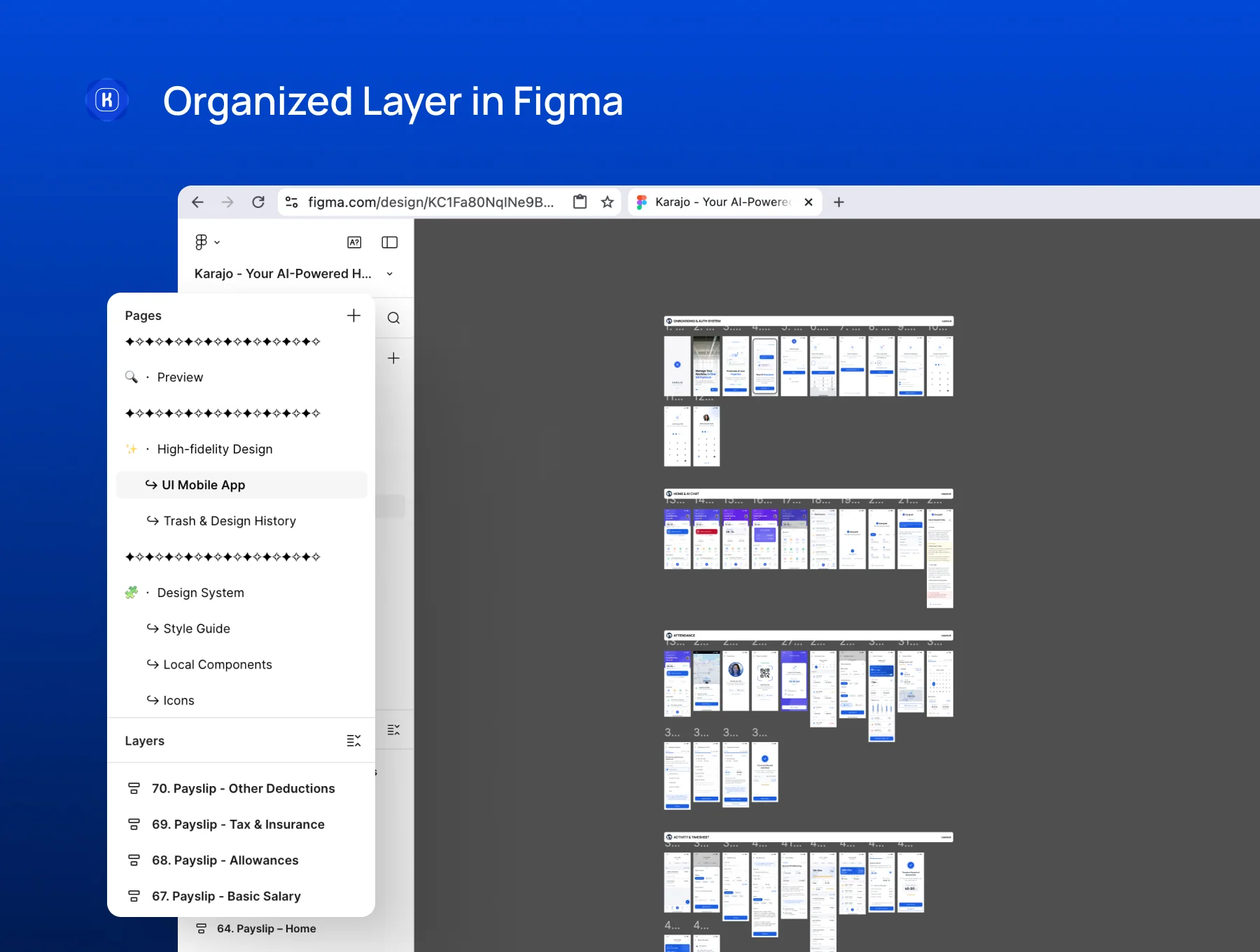Select the Activity & Timesheet section header
The height and width of the screenshot is (952, 1260).
tap(808, 837)
